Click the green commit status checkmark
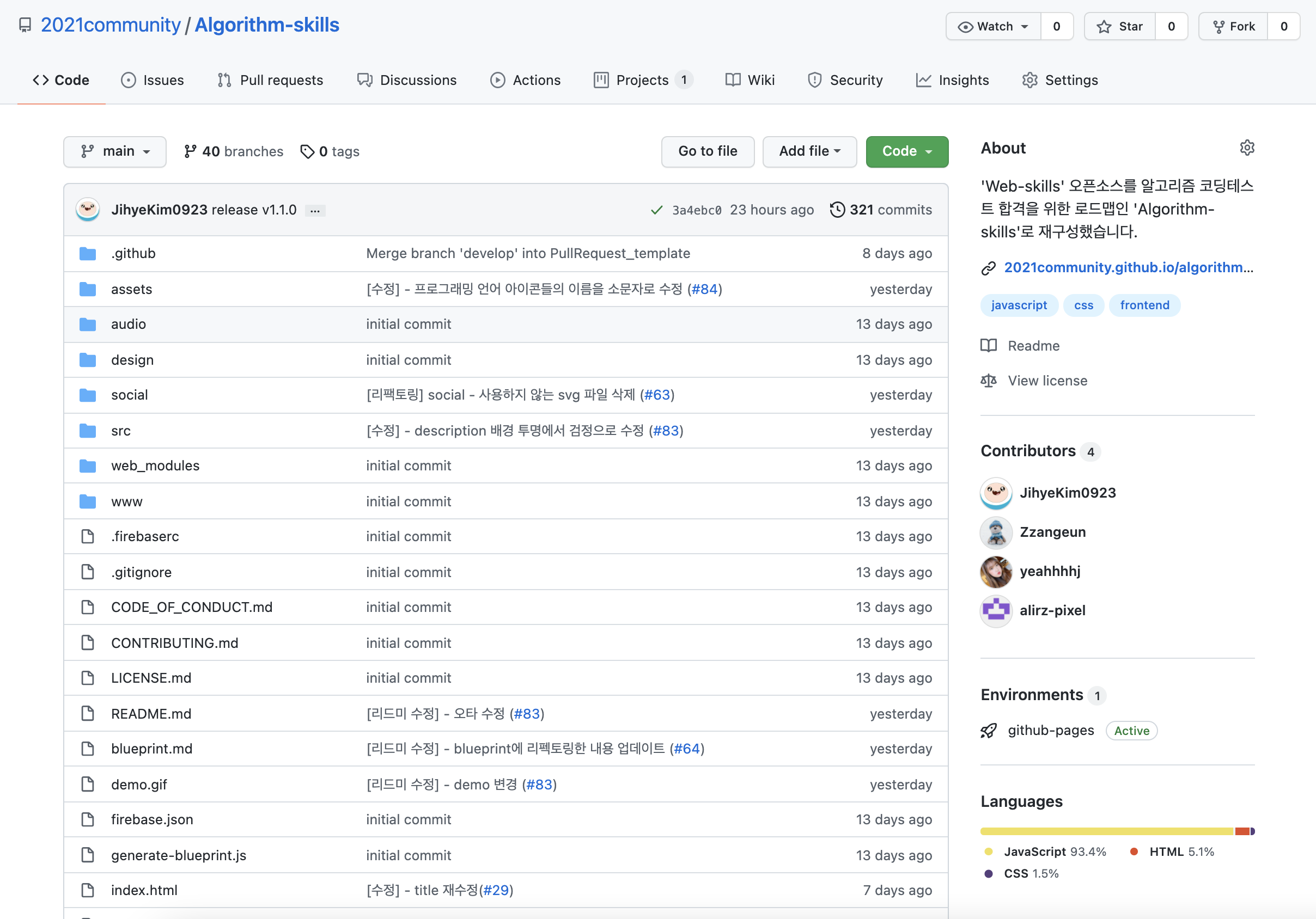 pos(657,210)
